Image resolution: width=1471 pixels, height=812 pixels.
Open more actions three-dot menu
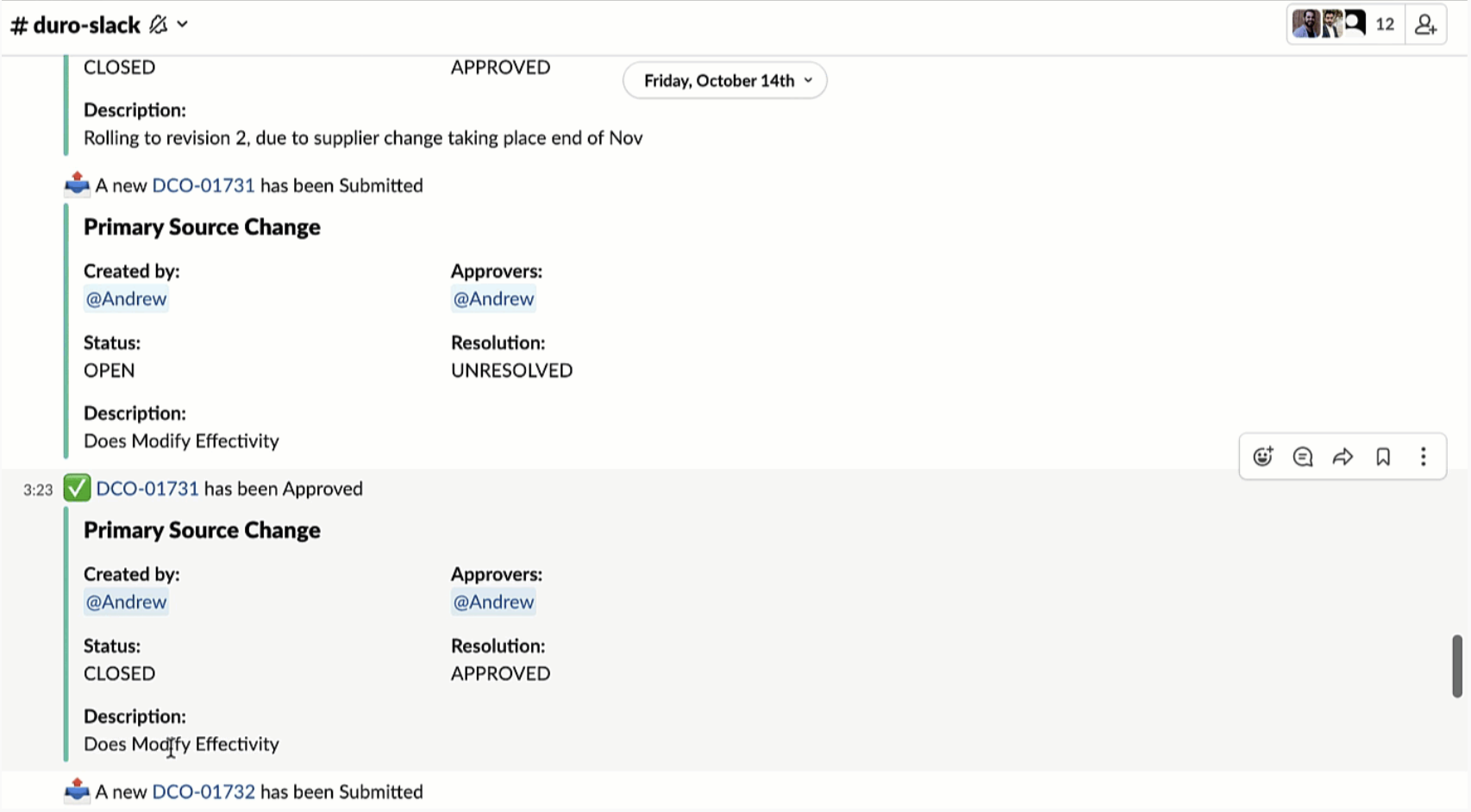pos(1423,457)
